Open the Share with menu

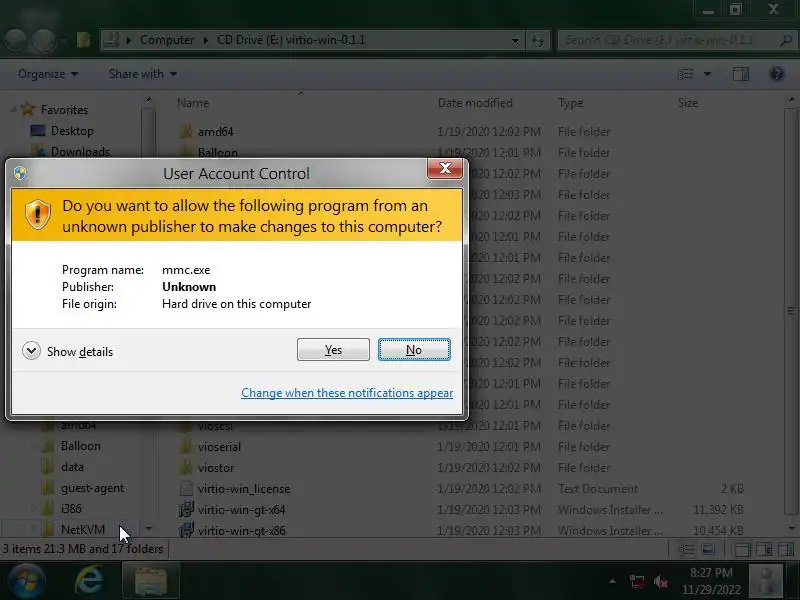pos(143,74)
